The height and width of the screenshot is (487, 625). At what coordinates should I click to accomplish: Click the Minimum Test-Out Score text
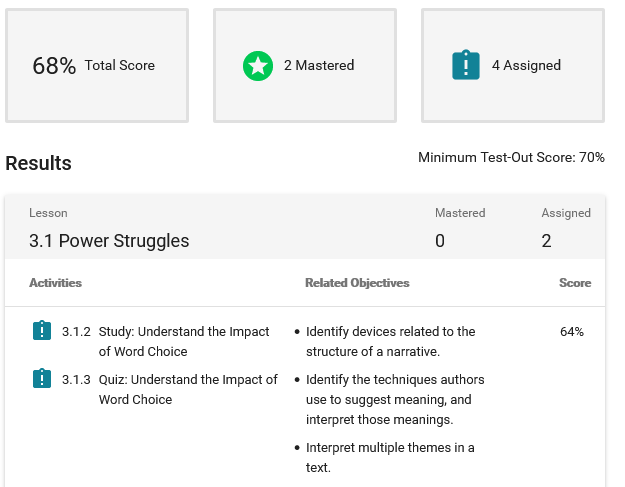(511, 157)
